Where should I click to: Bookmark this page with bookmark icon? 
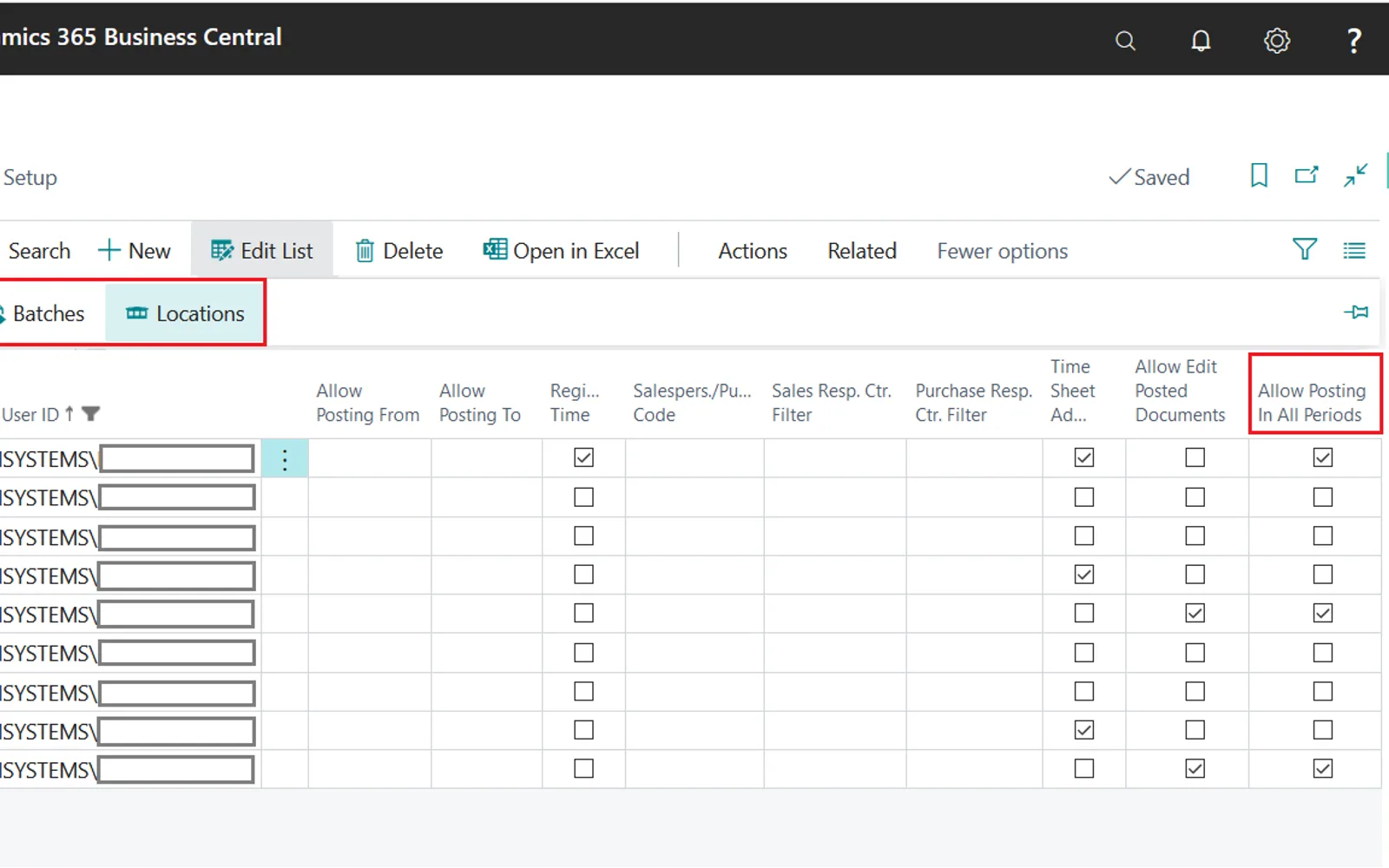click(x=1259, y=176)
